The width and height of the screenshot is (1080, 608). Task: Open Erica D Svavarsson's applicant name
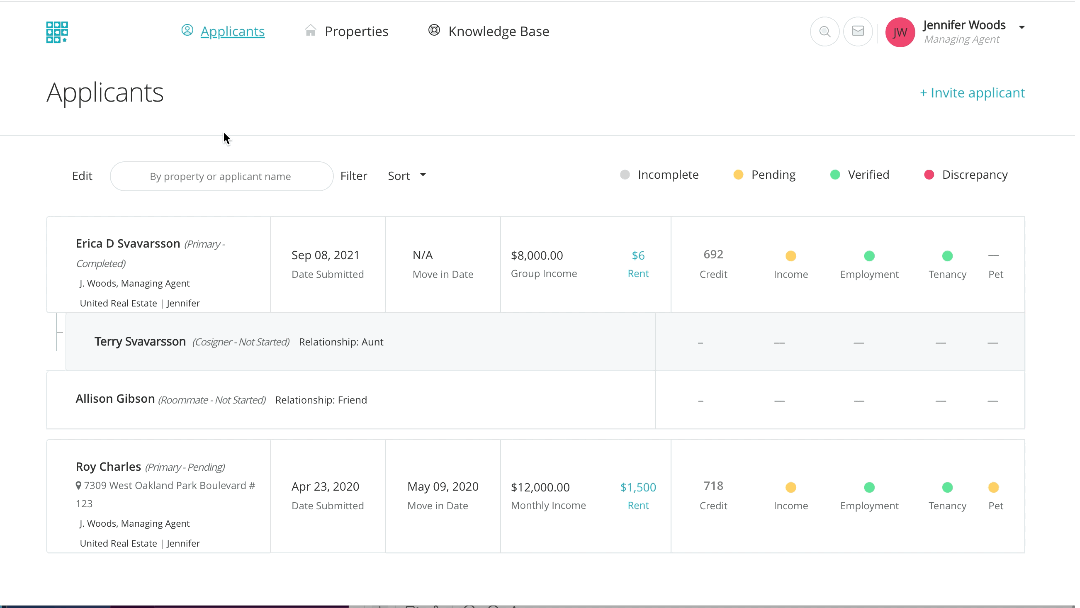pos(127,244)
